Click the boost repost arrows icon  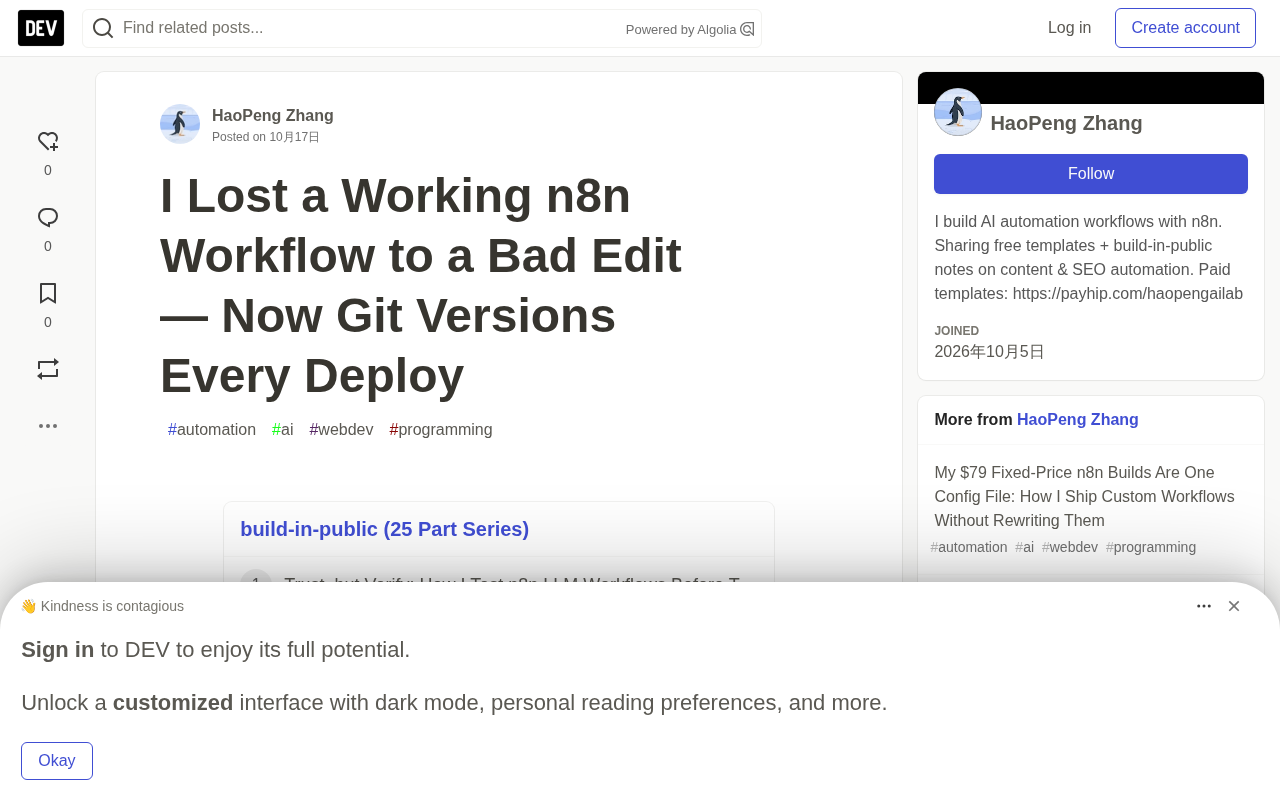[48, 369]
